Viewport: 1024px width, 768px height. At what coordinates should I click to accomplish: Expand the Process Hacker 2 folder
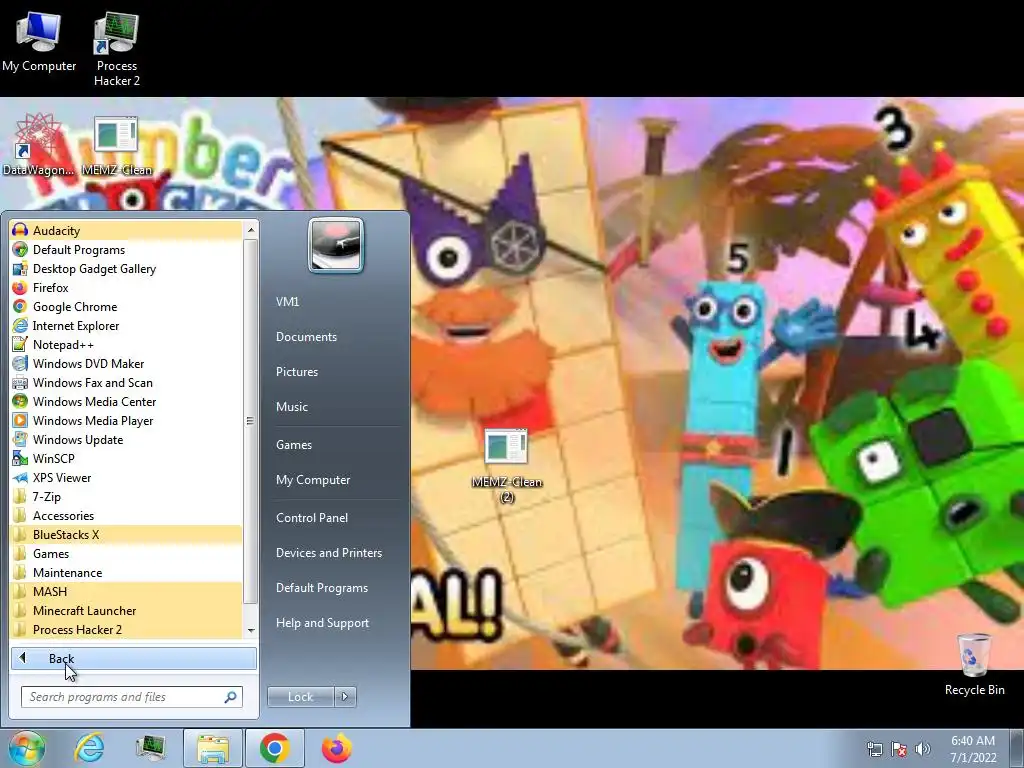pos(126,629)
